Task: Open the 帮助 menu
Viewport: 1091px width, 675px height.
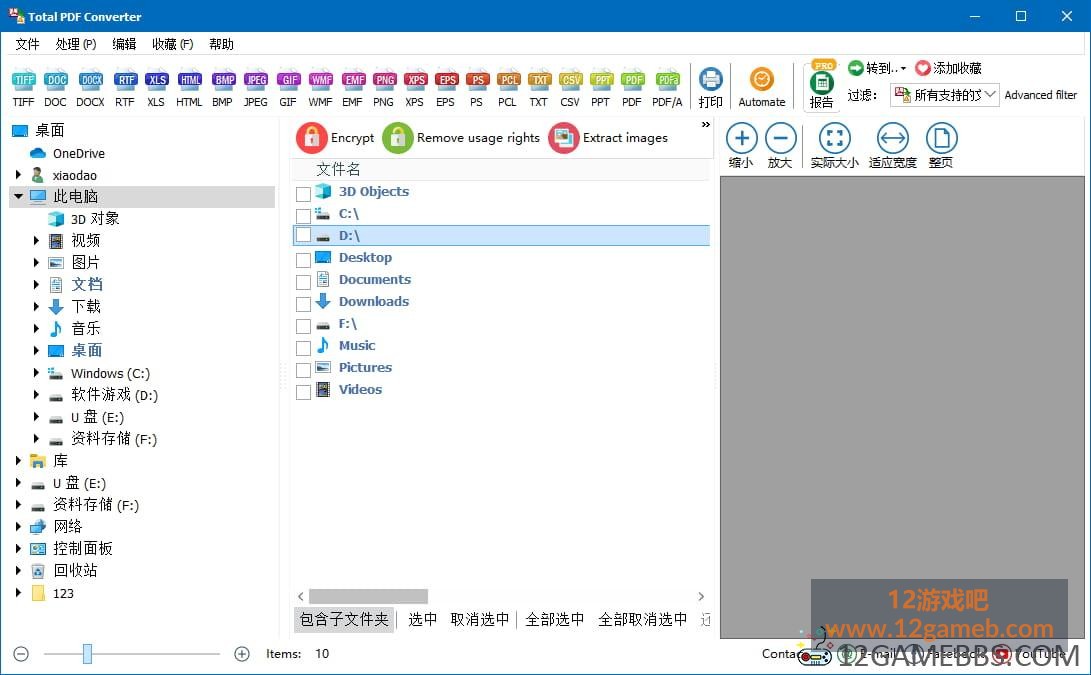Action: (221, 44)
